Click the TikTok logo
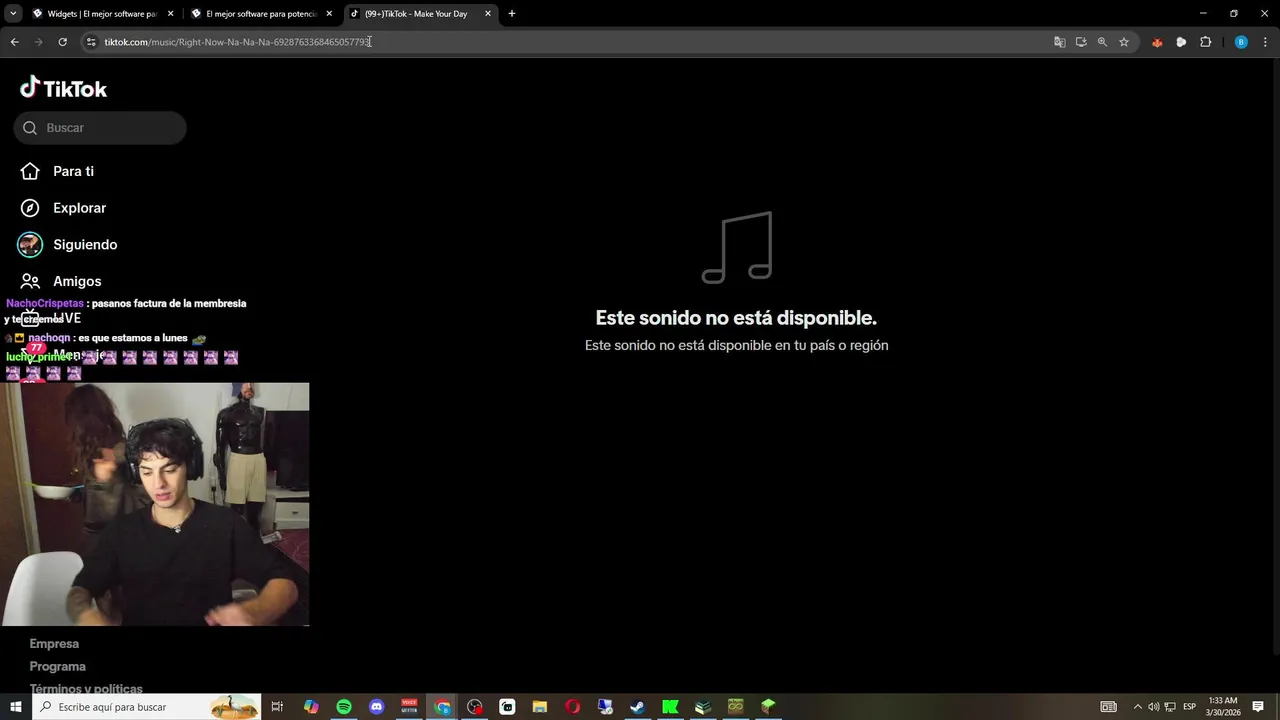Screen dimensions: 1280x720 pyautogui.click(x=63, y=88)
